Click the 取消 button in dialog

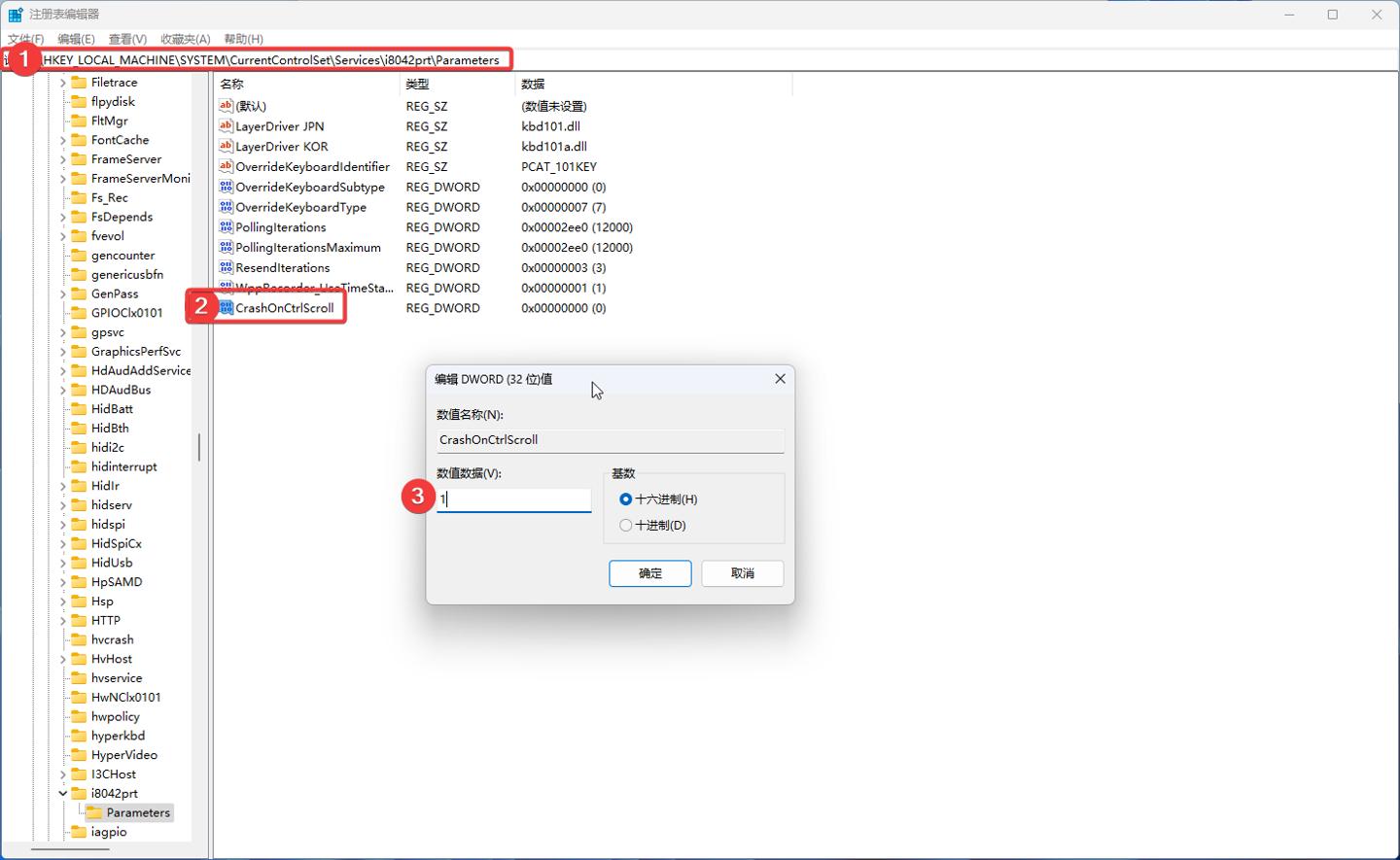pos(742,573)
